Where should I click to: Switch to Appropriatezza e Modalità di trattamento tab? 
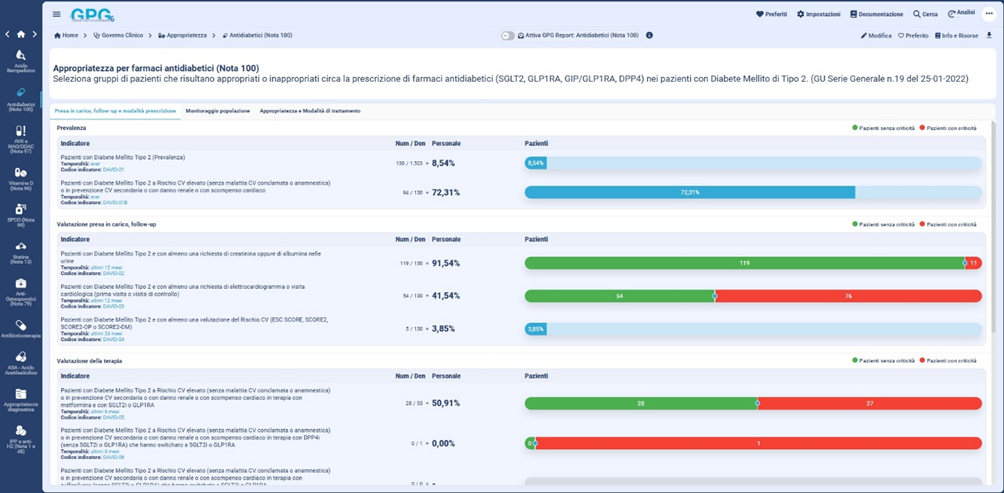(x=309, y=111)
